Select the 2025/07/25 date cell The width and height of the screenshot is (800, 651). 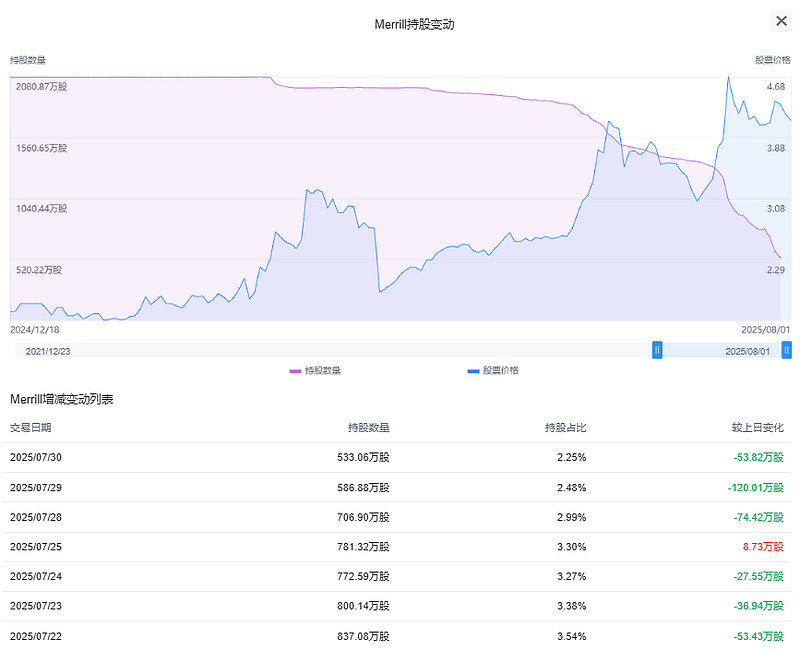point(36,547)
